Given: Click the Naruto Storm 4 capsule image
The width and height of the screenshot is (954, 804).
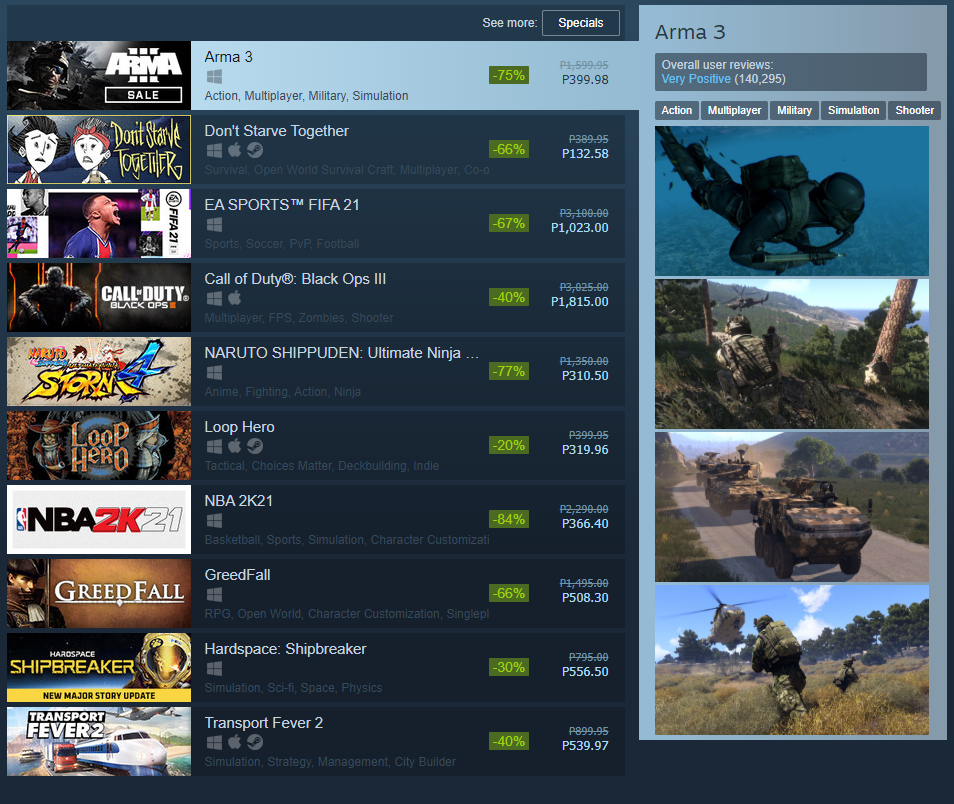Looking at the screenshot, I should [99, 372].
